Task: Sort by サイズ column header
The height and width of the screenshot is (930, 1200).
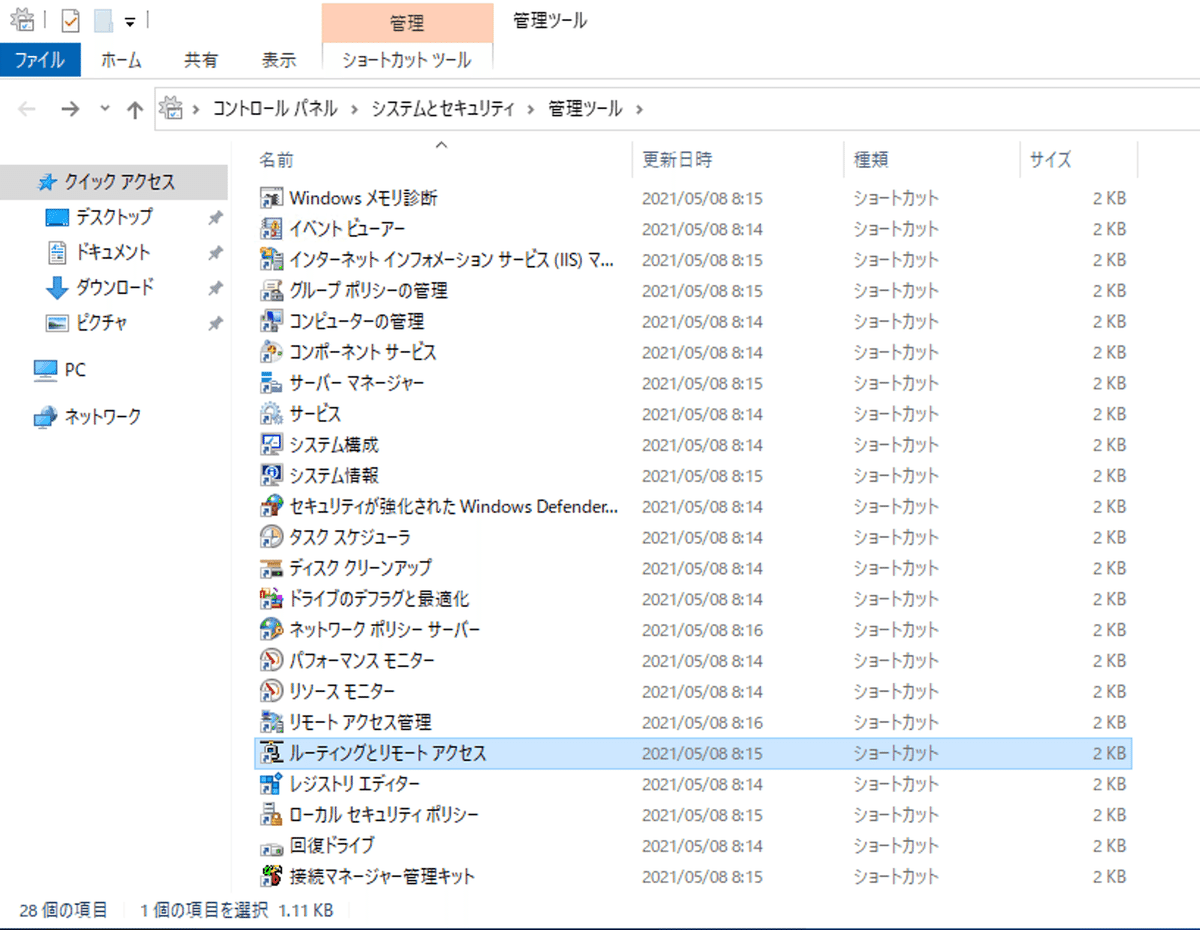Action: [x=1078, y=160]
